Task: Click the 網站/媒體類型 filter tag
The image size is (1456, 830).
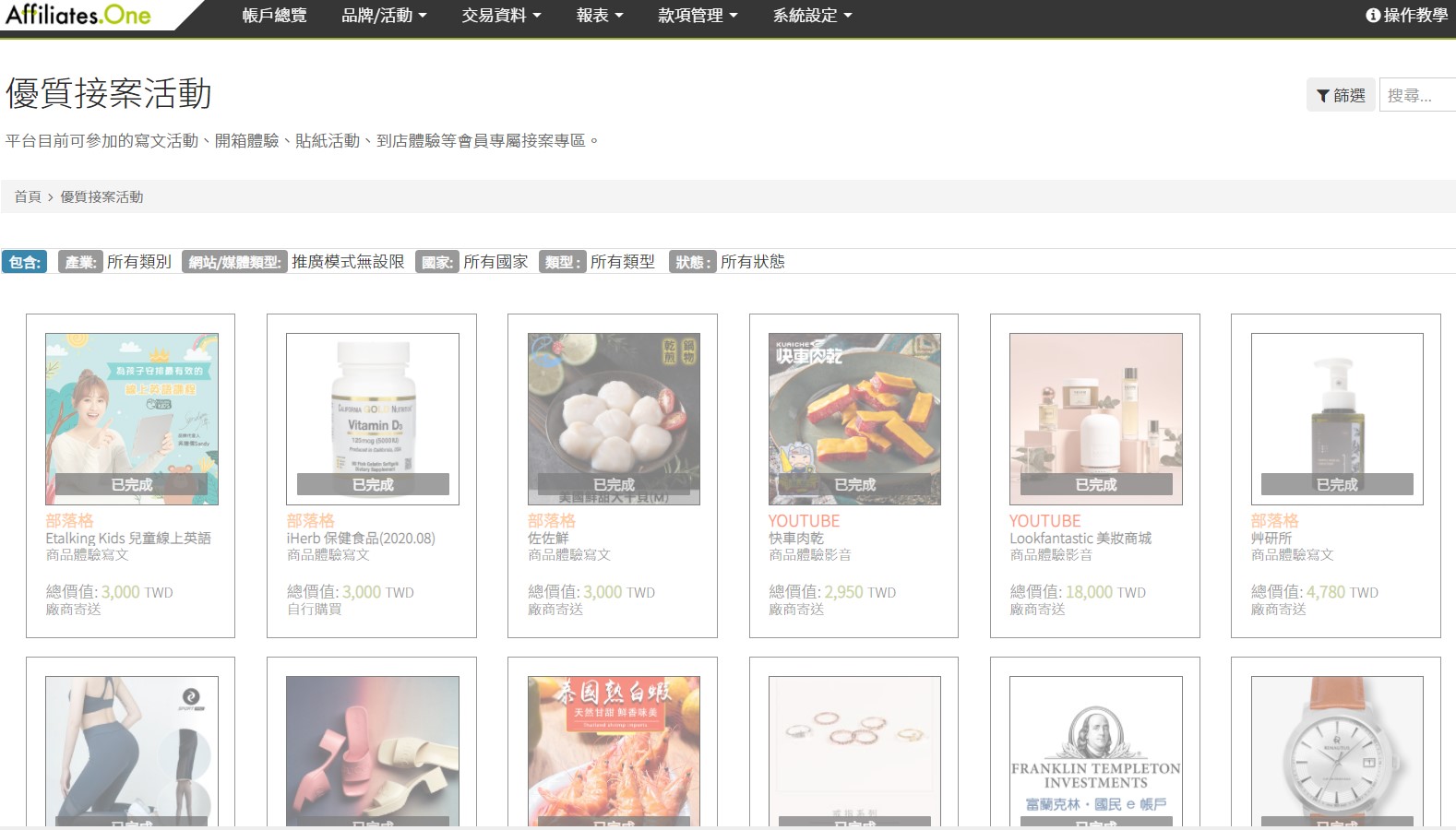Action: 234,262
